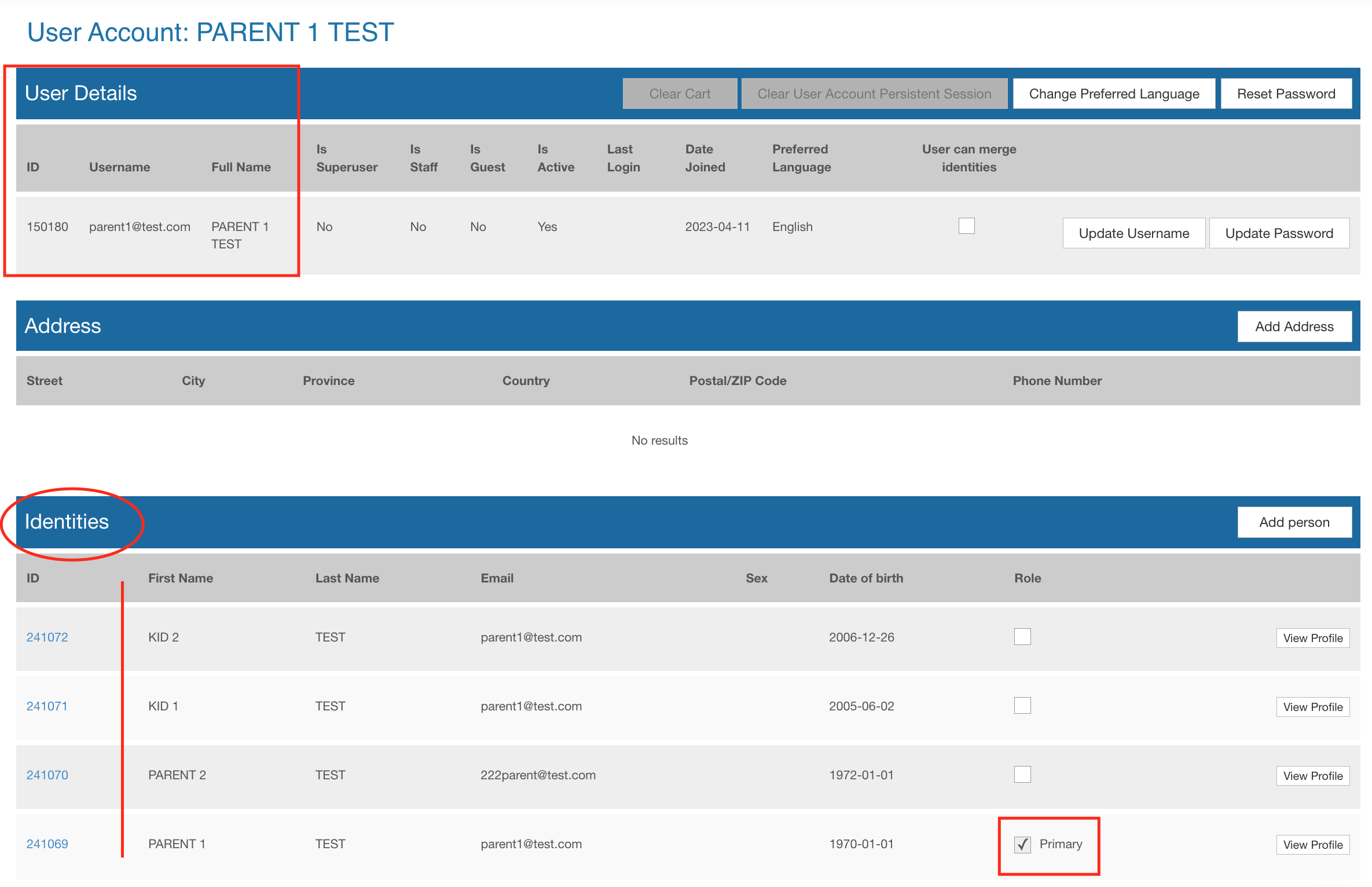
Task: Click the Update Password button
Action: [1279, 233]
